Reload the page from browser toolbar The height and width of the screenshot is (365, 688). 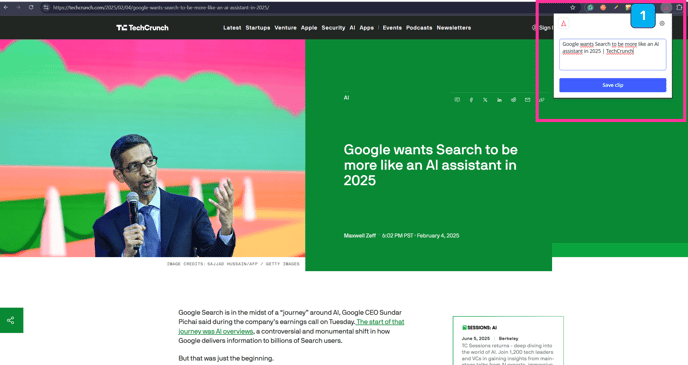point(31,7)
